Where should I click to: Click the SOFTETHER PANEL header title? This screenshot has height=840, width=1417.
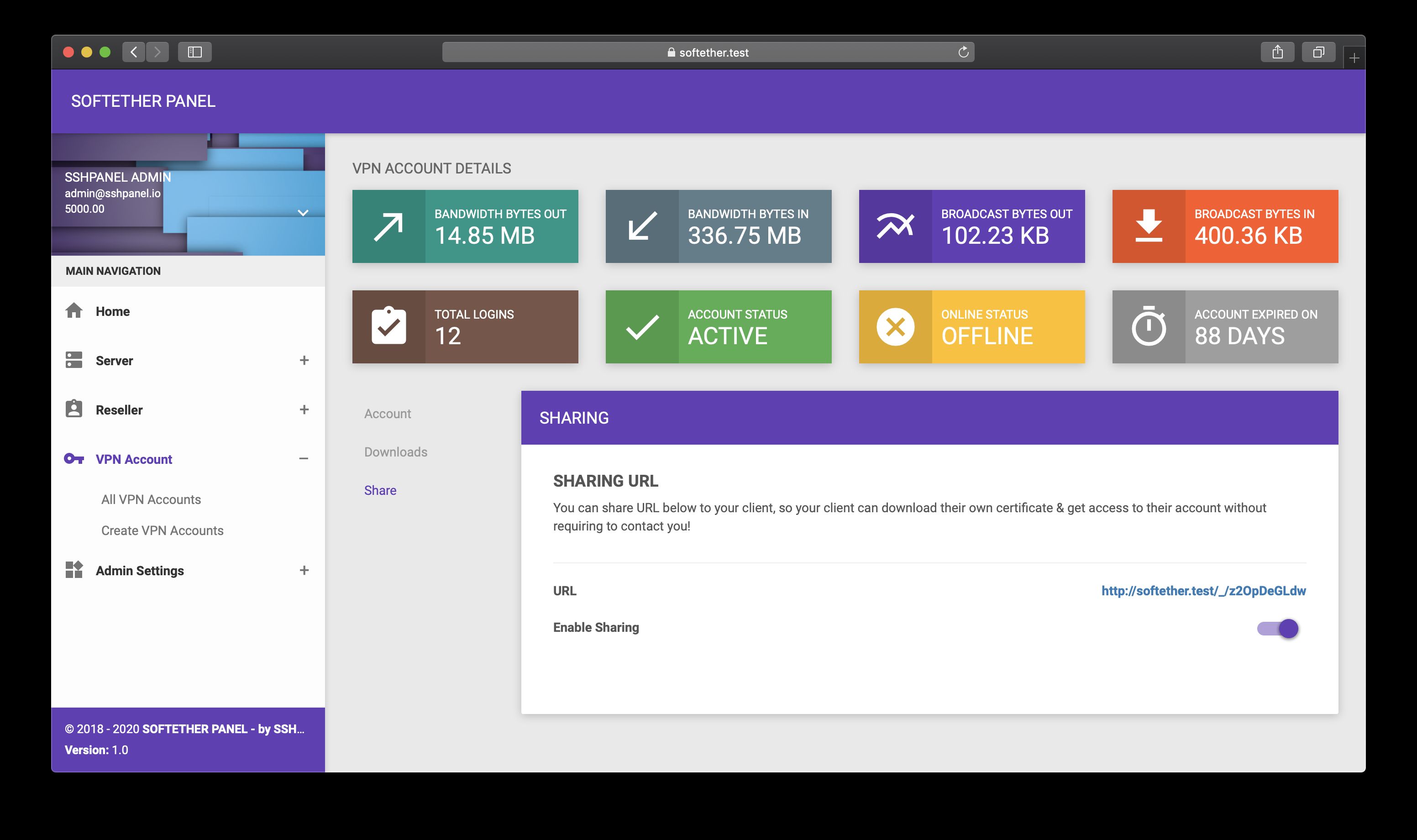point(143,101)
